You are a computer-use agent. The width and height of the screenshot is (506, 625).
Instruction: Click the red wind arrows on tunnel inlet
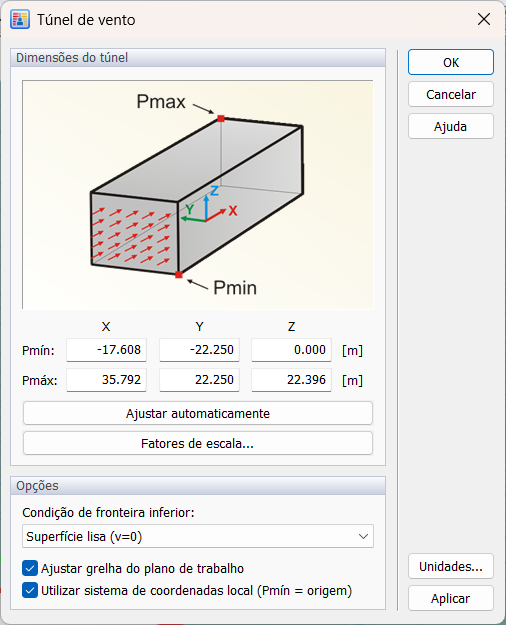[132, 236]
